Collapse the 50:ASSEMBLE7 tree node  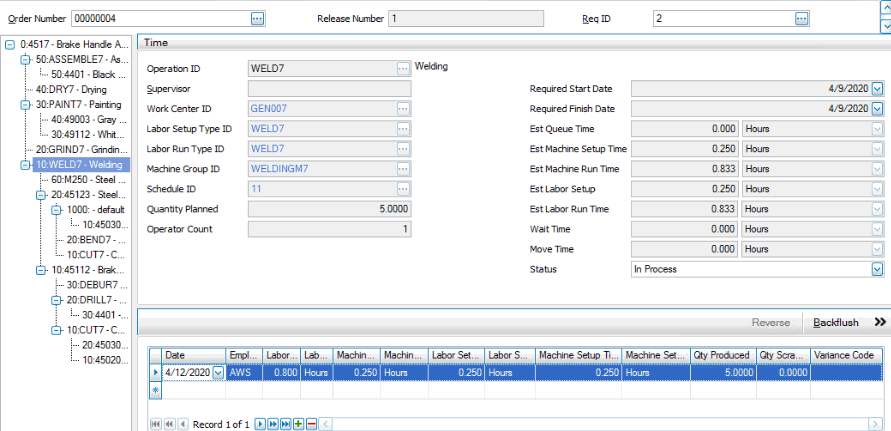26,59
